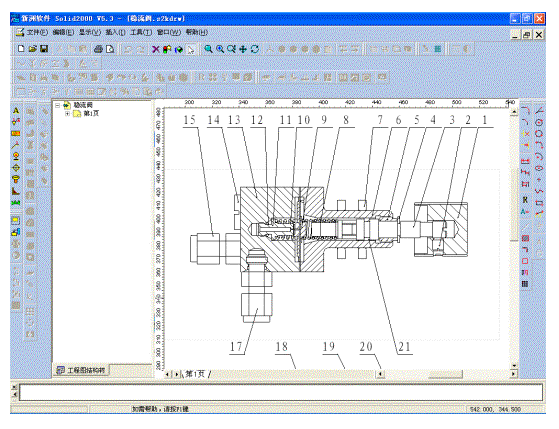Viewport: 559px width, 429px height.
Task: Switch to the 工程图结构树 panel tab
Action: point(82,370)
